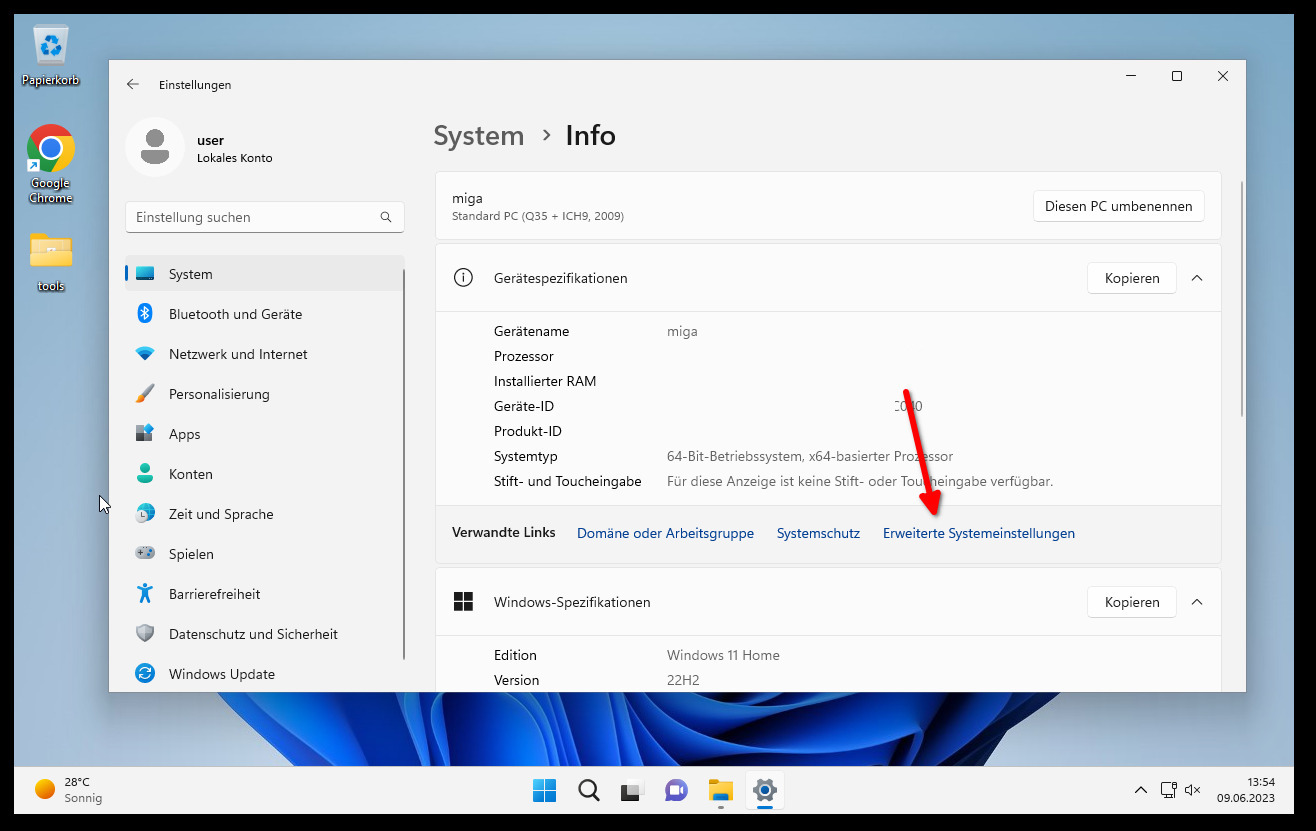Click the 'Lokales Konto' label
This screenshot has width=1316, height=831.
coord(235,158)
